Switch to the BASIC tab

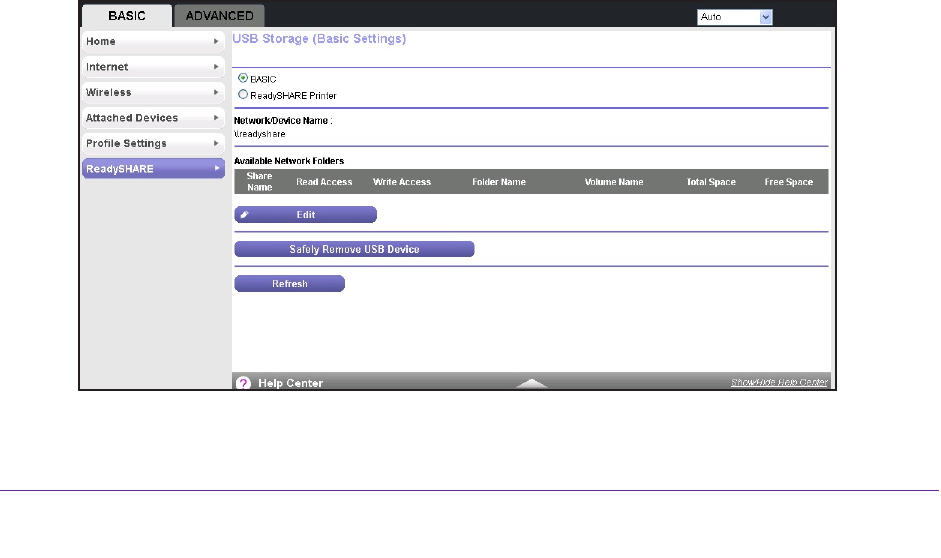click(126, 16)
